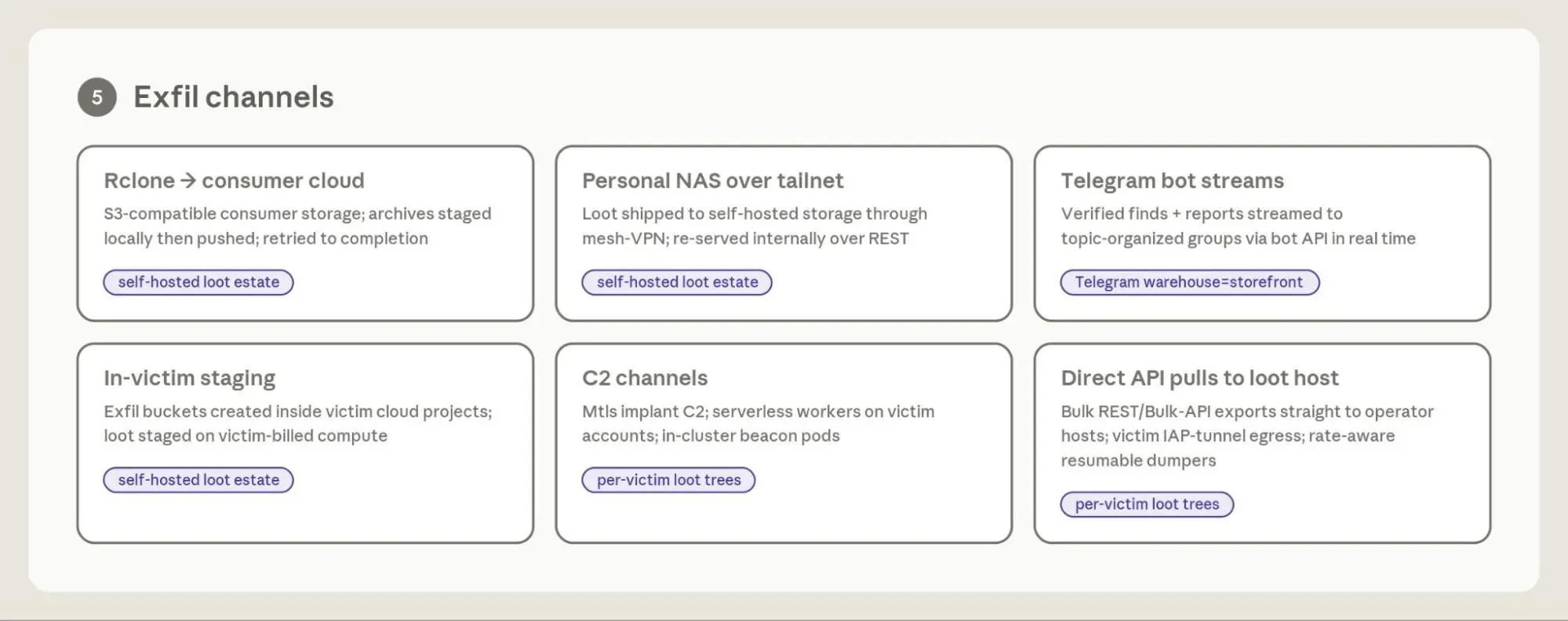Click self-hosted loot estate tag in In-victim staging card

[x=198, y=480]
